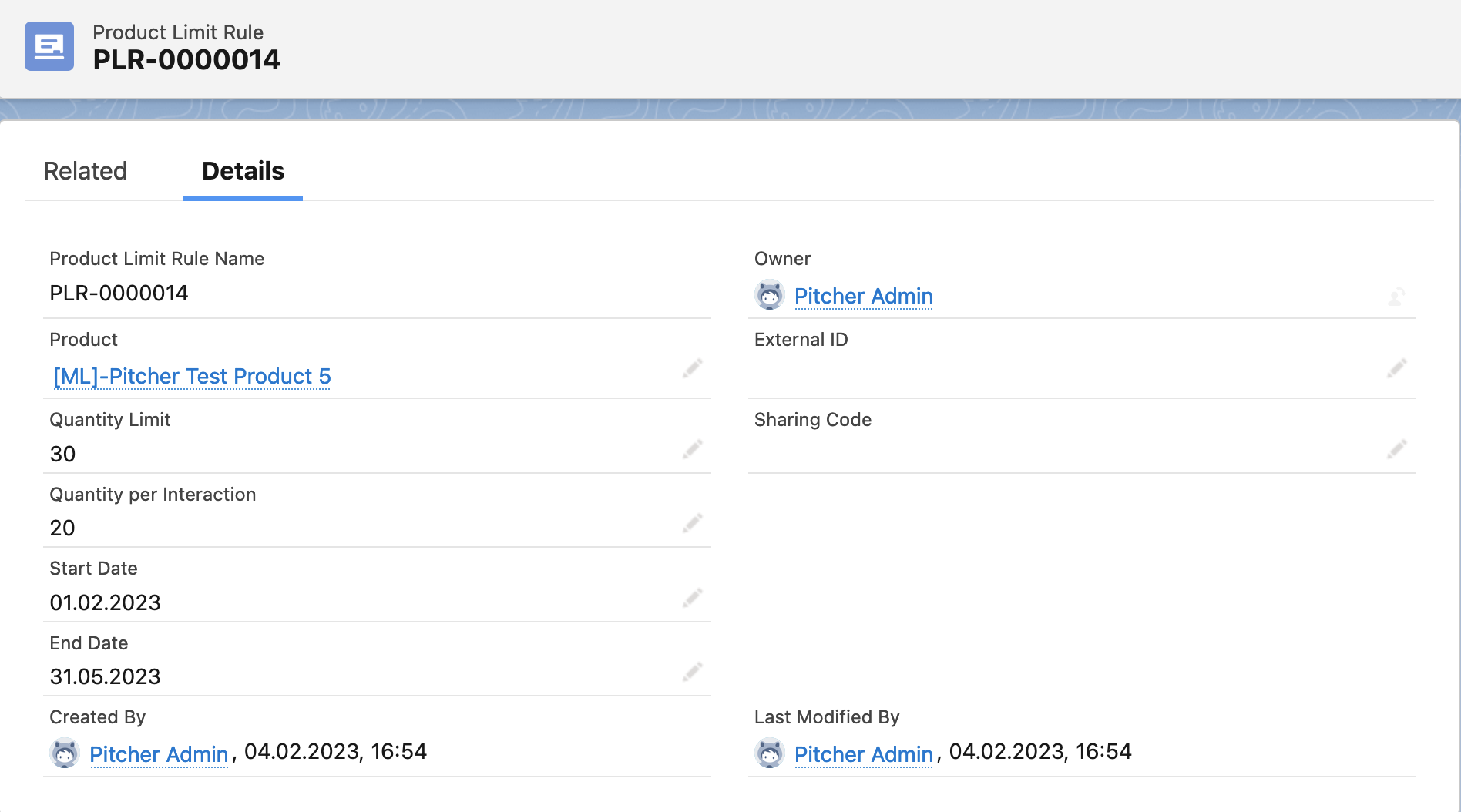1461x812 pixels.
Task: Click the Quantity Limit value 30
Action: (x=63, y=454)
